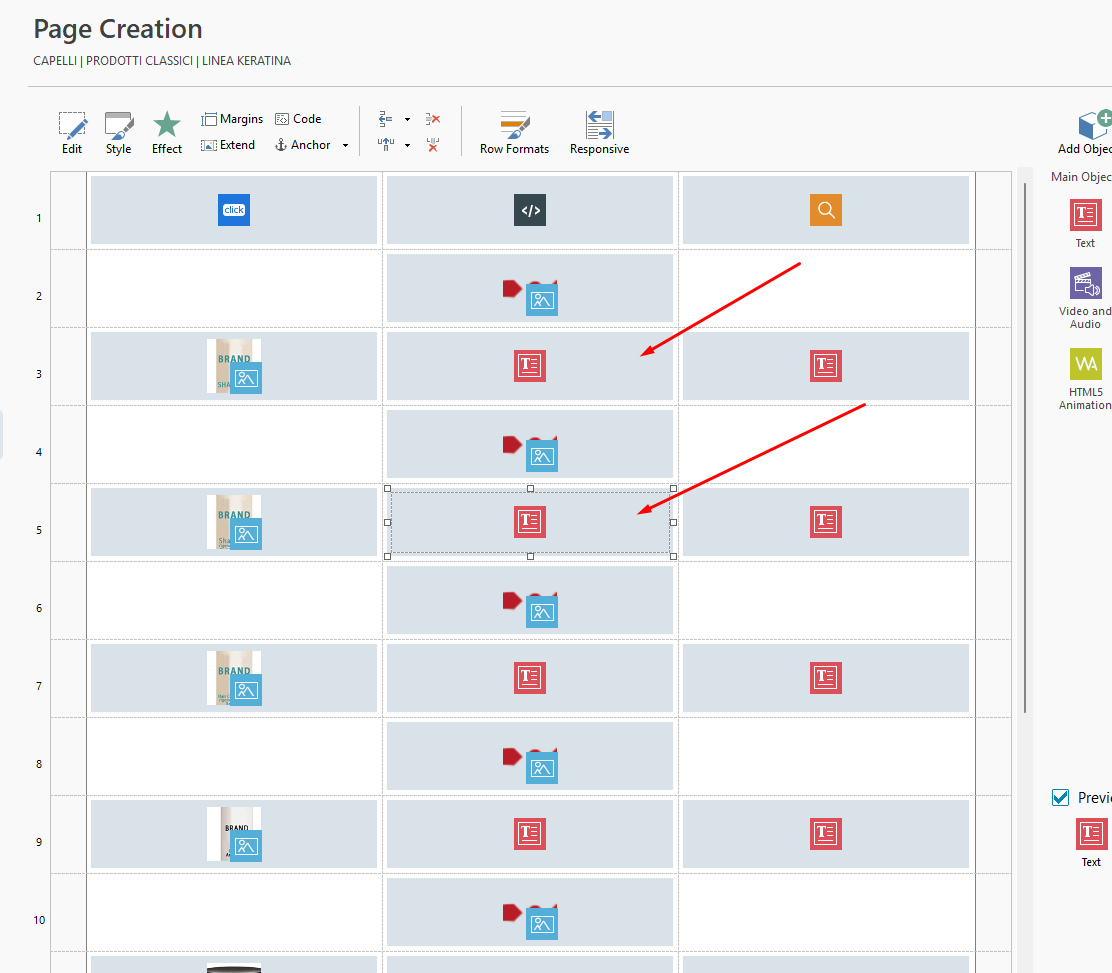Select the brand image in row 9
This screenshot has height=973, width=1112.
(234, 834)
